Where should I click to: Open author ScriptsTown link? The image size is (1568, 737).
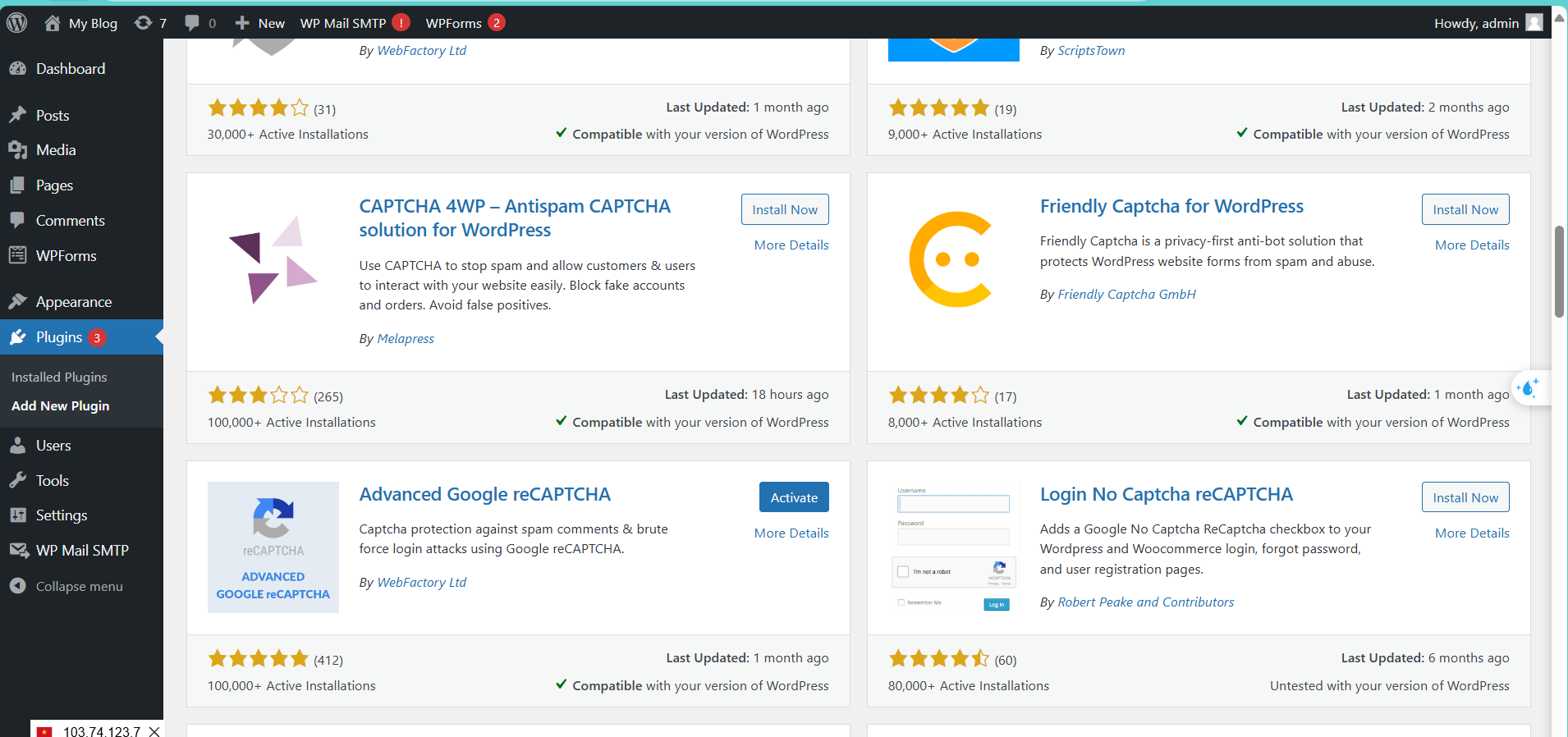(1091, 51)
